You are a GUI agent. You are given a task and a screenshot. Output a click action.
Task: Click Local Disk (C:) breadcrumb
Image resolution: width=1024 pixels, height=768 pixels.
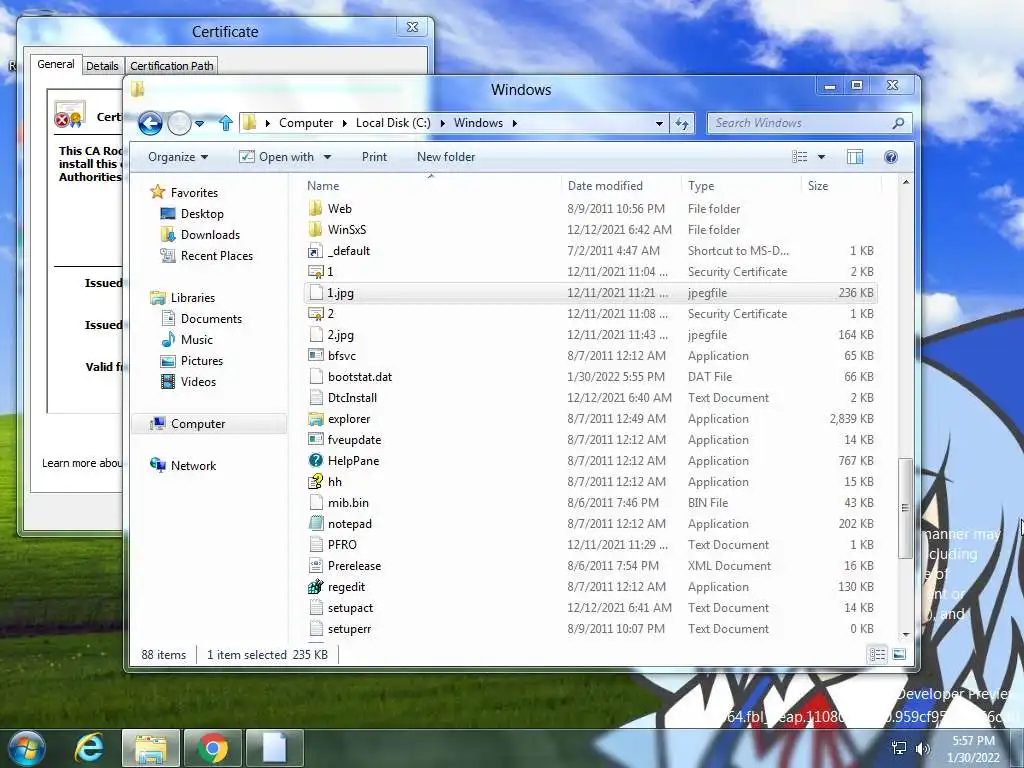coord(393,123)
